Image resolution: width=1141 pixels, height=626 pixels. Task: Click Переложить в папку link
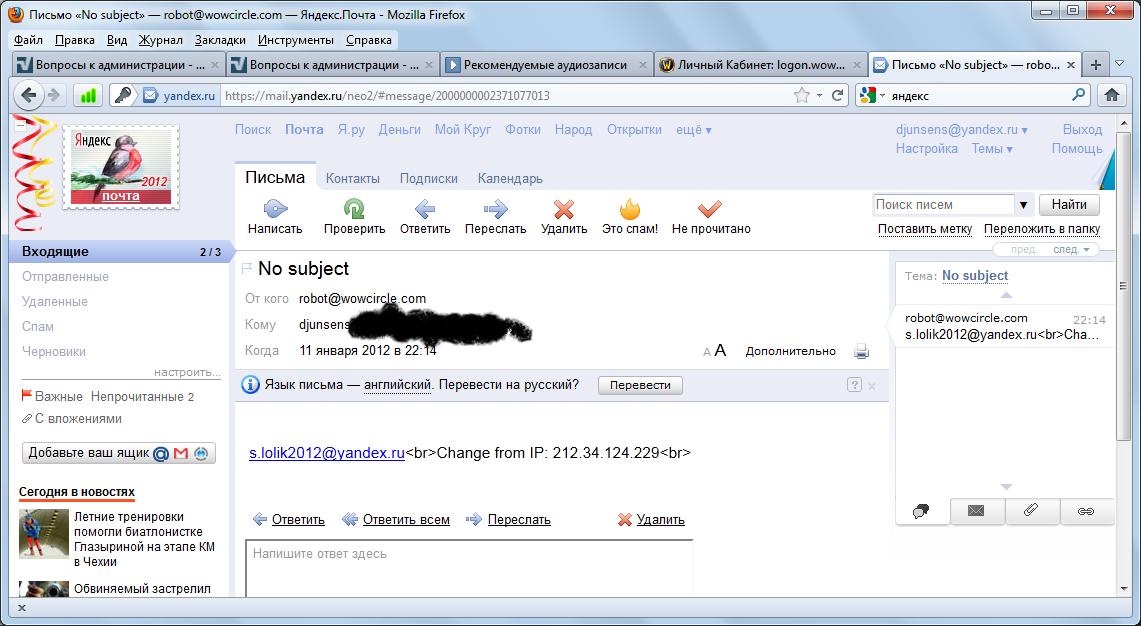[x=1042, y=229]
